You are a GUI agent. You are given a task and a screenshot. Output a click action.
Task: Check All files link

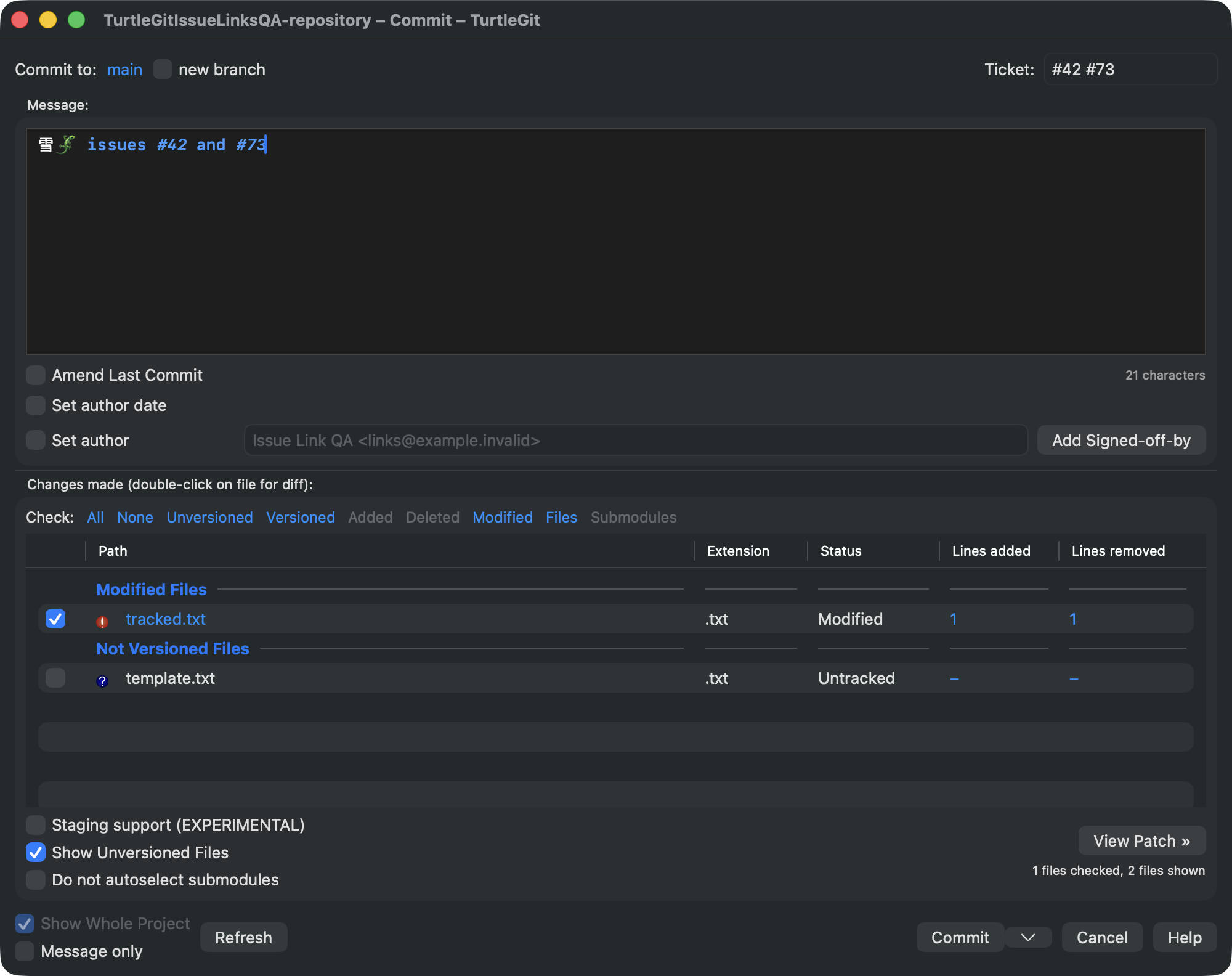coord(95,517)
